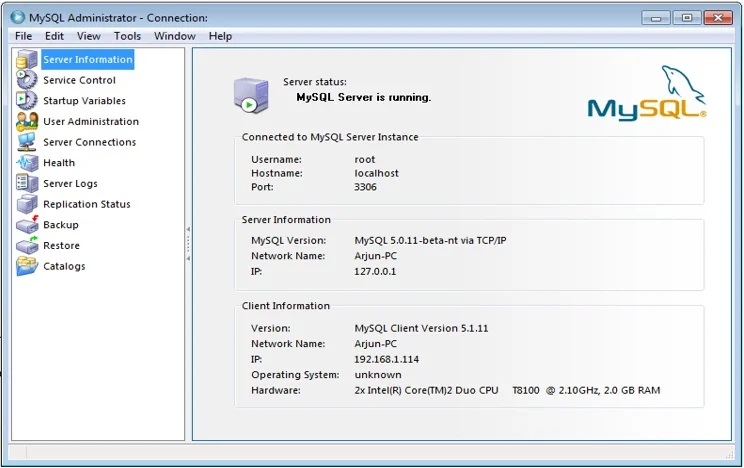Click the Operating System value unknown
Screen dimensions: 744x468
(x=378, y=375)
